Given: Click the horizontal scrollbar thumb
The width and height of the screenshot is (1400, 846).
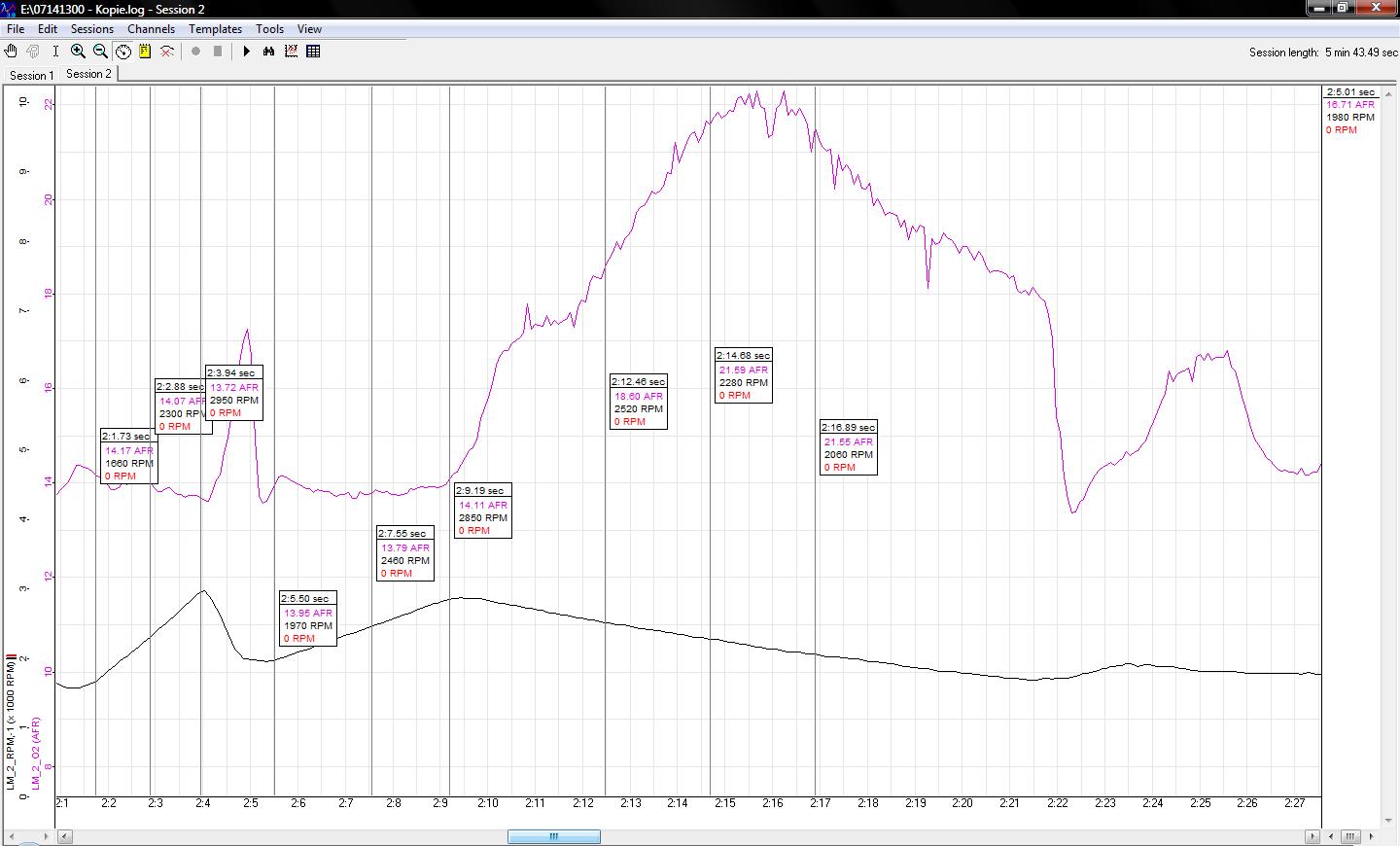Looking at the screenshot, I should [x=553, y=836].
